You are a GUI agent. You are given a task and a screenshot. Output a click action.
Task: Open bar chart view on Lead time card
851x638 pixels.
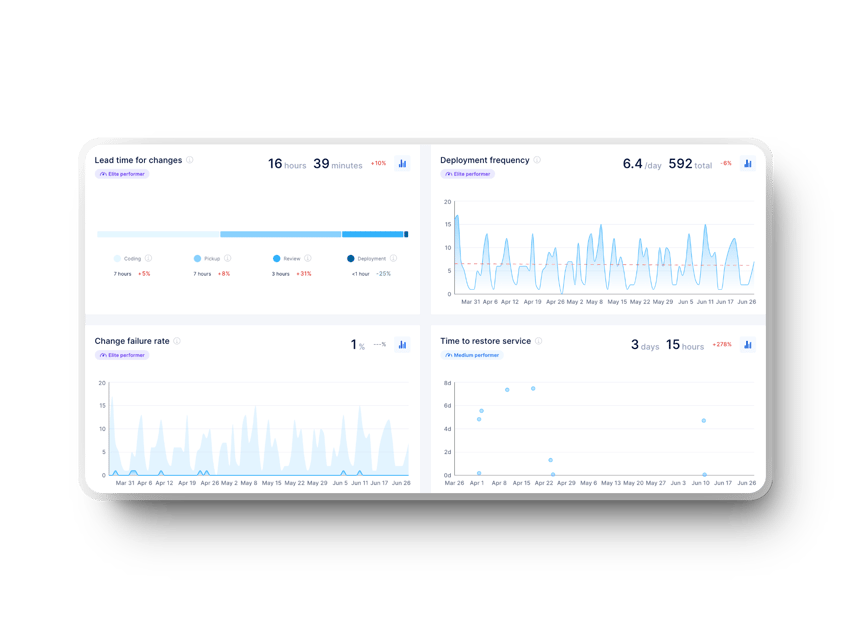click(x=402, y=163)
